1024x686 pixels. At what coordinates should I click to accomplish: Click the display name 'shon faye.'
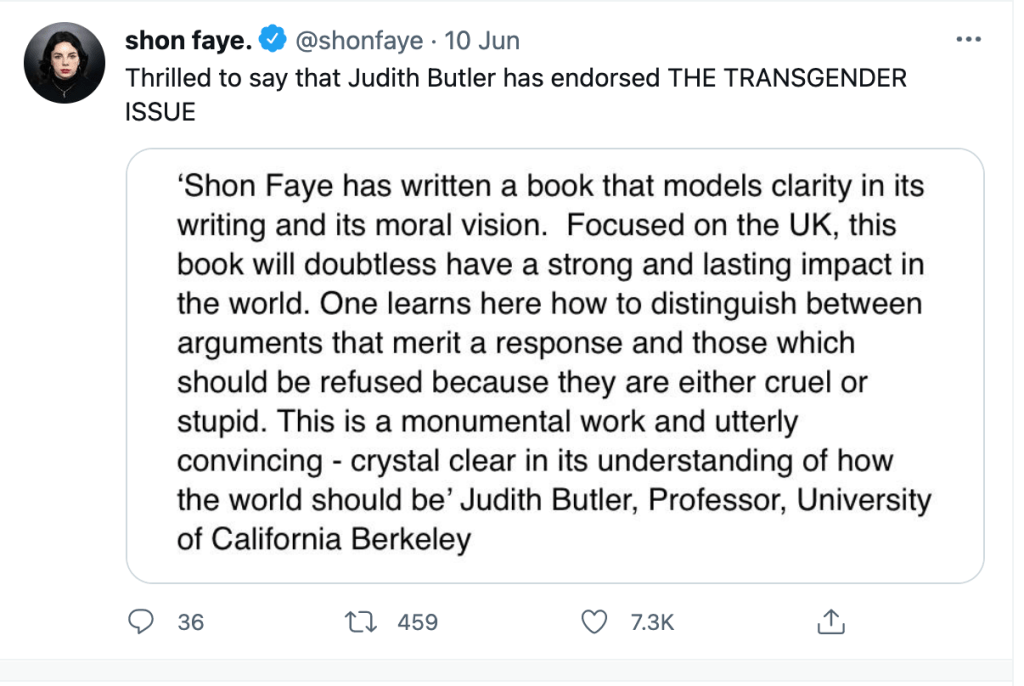point(187,41)
